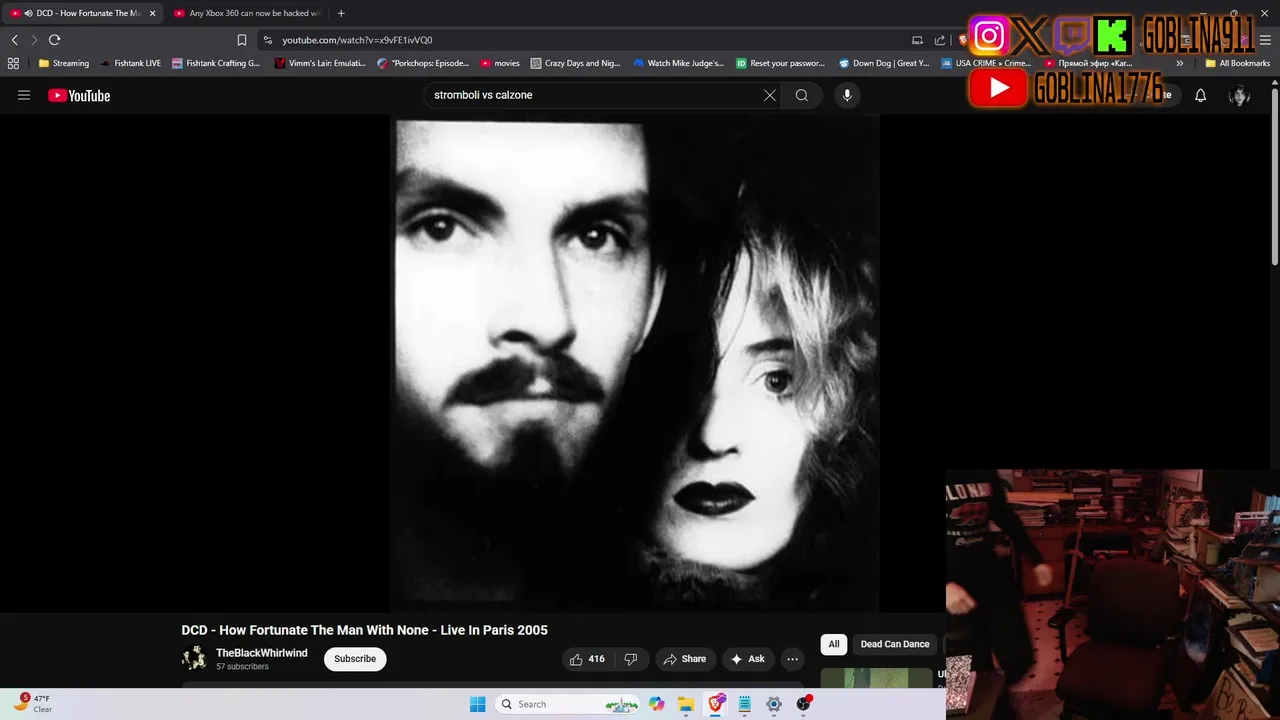Clear the search query with the X
The image size is (1280, 720).
pos(770,95)
